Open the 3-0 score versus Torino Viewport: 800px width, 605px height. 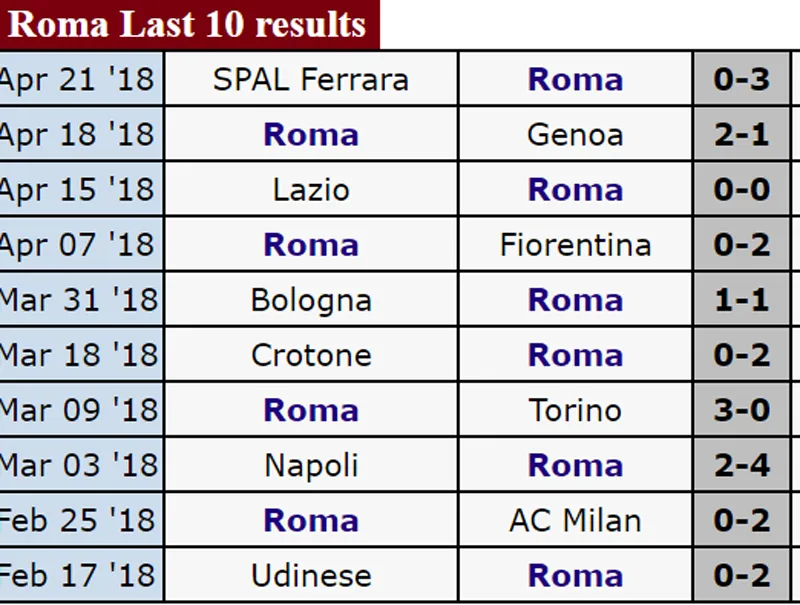741,410
